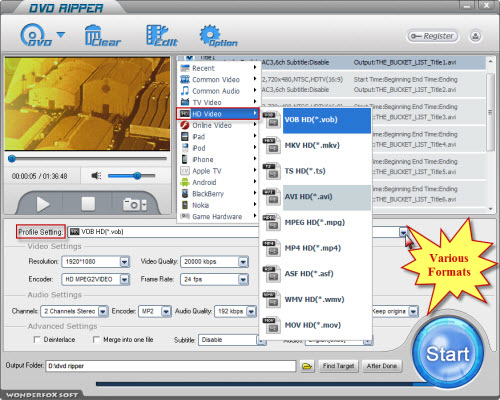The height and width of the screenshot is (400, 500).
Task: Enable Merge into one file checkbox
Action: pyautogui.click(x=96, y=340)
